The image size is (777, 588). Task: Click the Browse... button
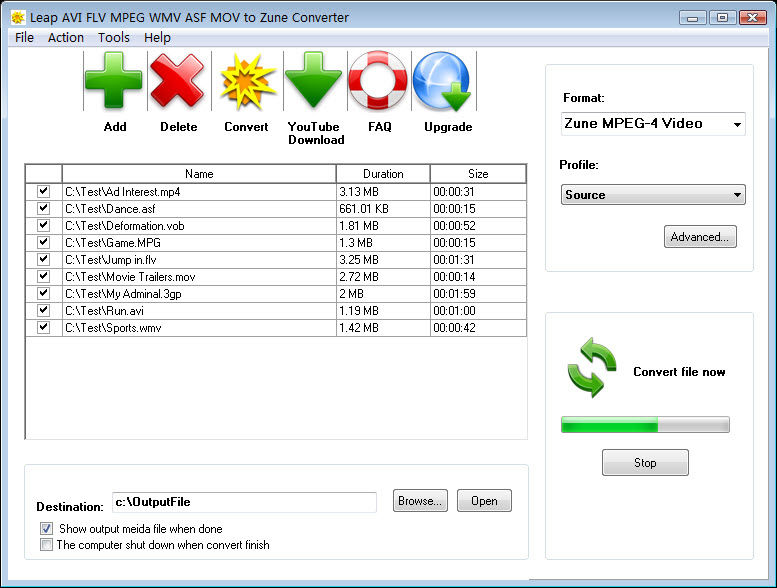[x=420, y=501]
